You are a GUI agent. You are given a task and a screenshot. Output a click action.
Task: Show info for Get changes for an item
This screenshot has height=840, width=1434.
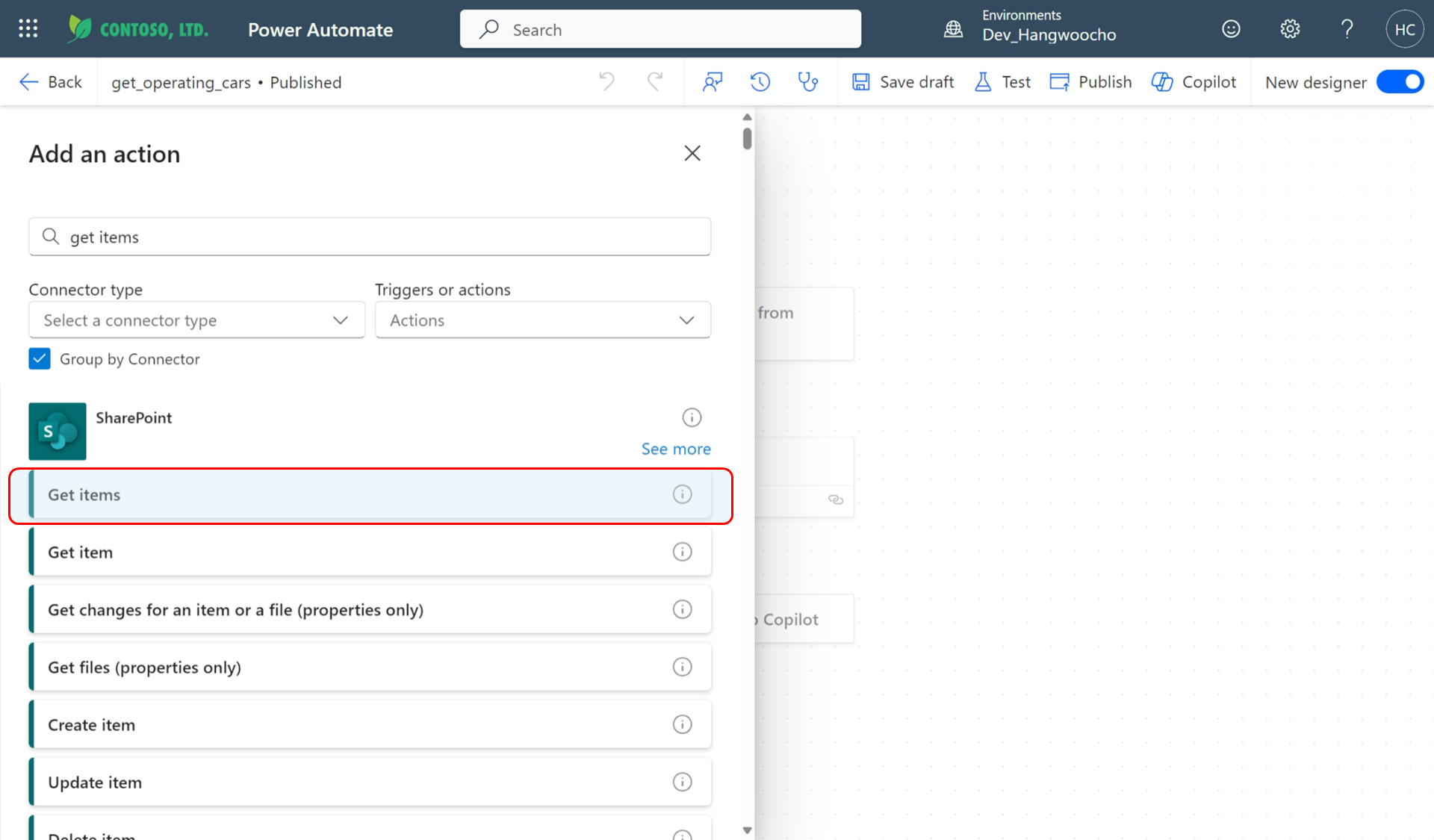[x=682, y=609]
